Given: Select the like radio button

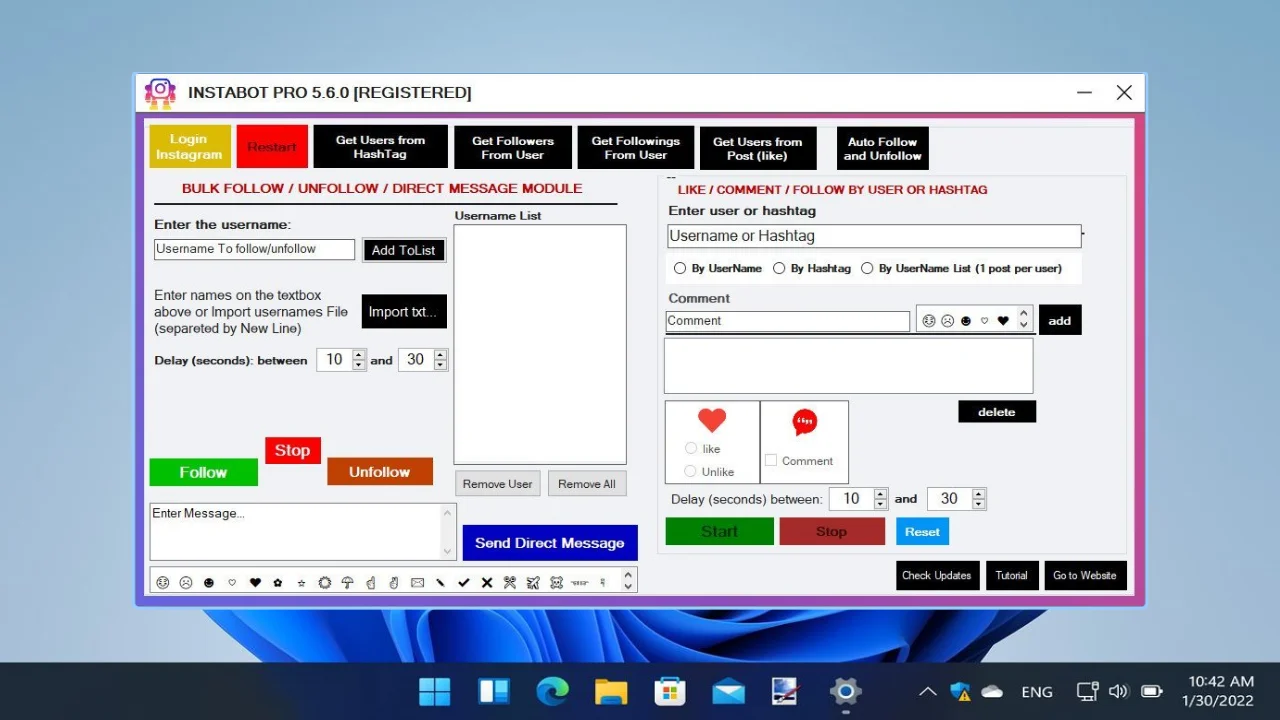Looking at the screenshot, I should (691, 449).
